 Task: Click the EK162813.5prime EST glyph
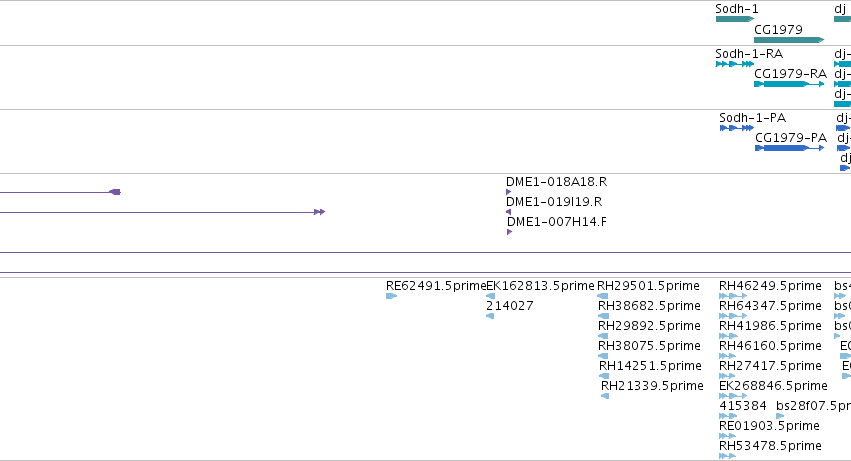coord(490,296)
